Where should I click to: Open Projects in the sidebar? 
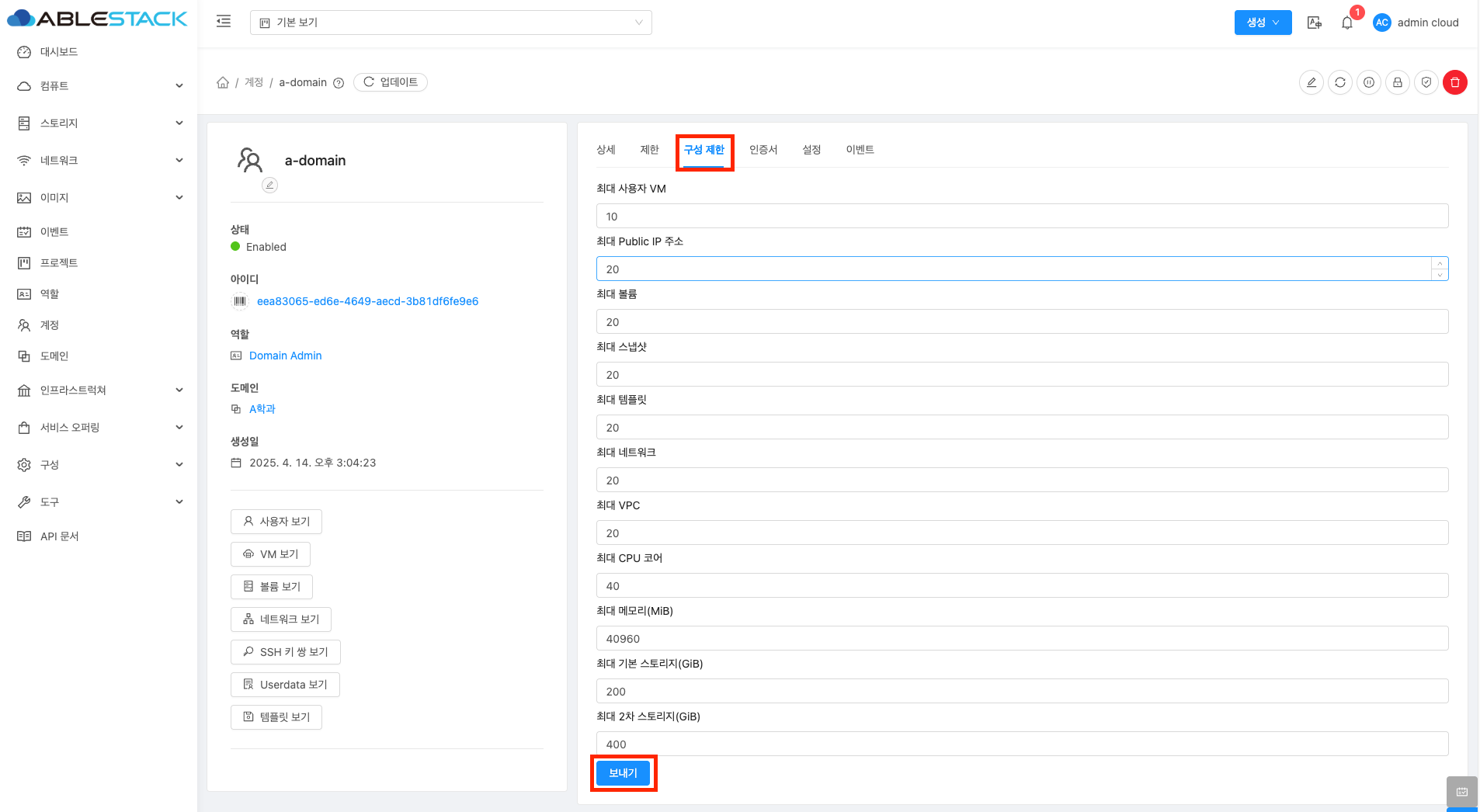click(x=59, y=263)
